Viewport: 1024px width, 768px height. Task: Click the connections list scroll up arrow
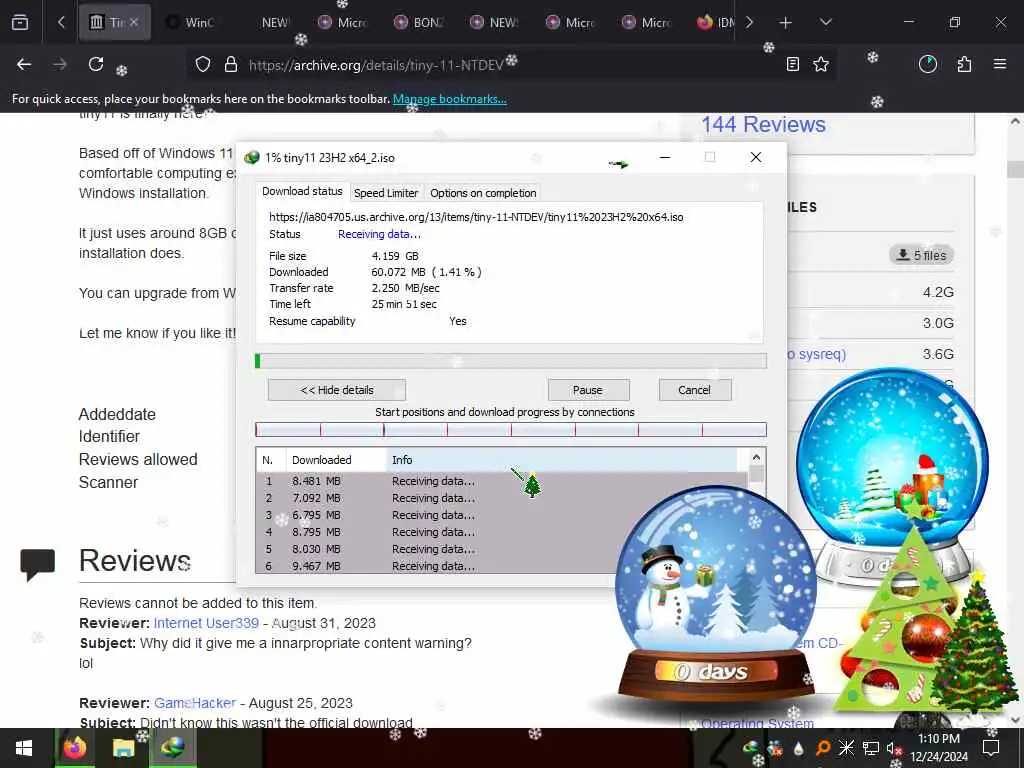pos(756,457)
